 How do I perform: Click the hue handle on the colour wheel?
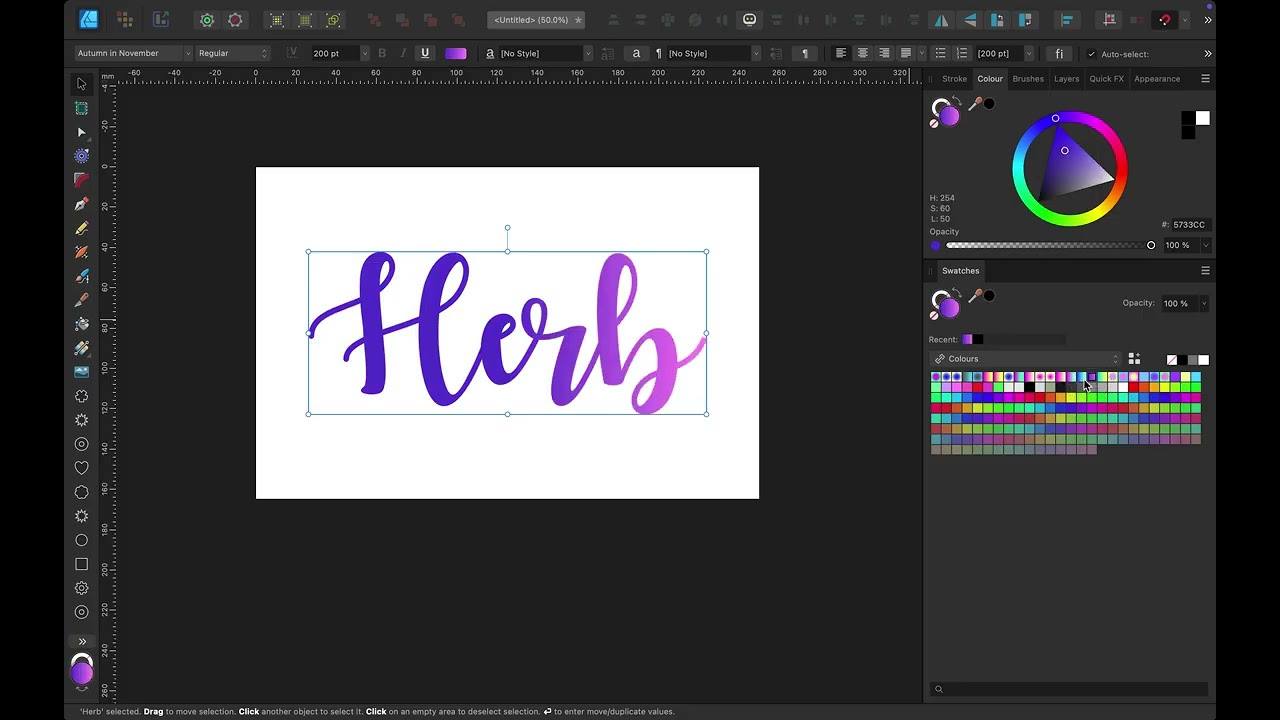pos(1055,118)
